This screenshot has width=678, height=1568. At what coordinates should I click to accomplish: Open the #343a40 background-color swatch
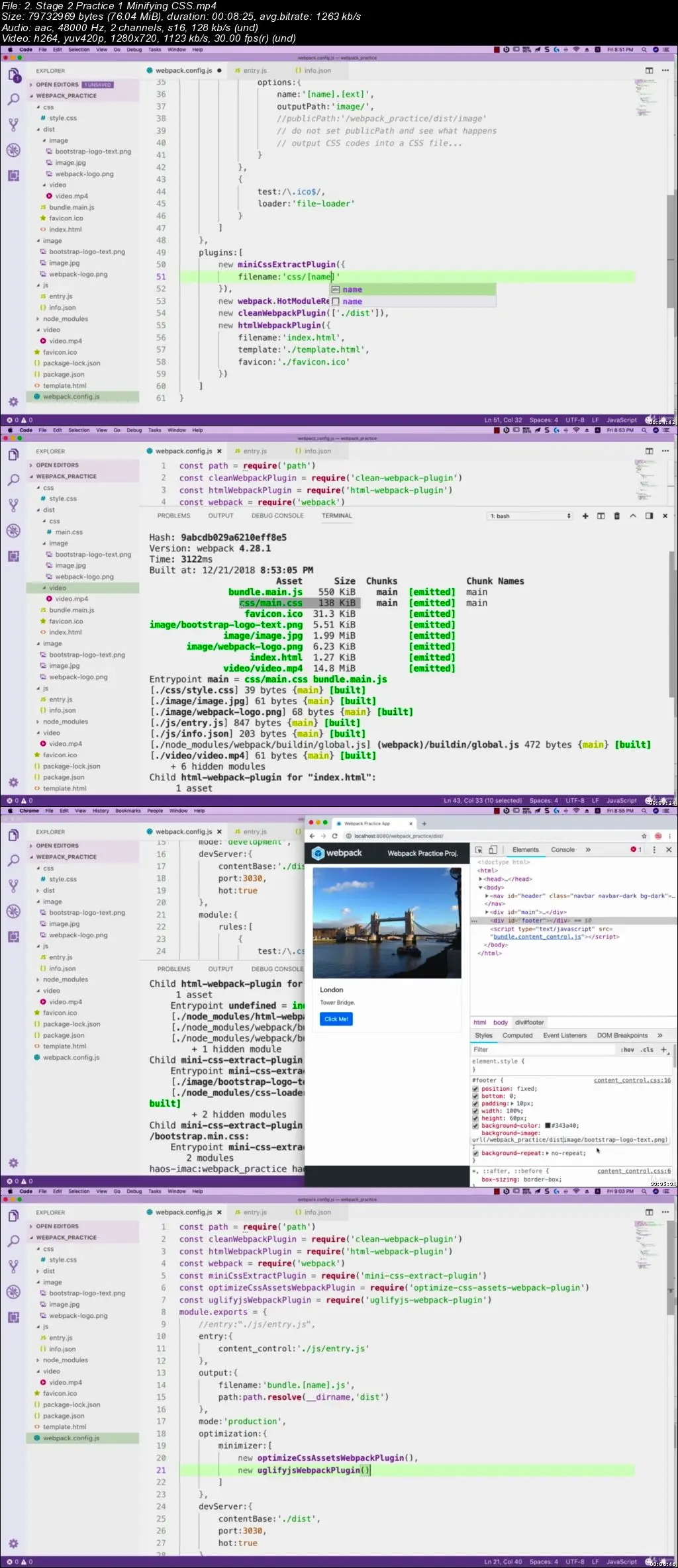pos(548,1125)
